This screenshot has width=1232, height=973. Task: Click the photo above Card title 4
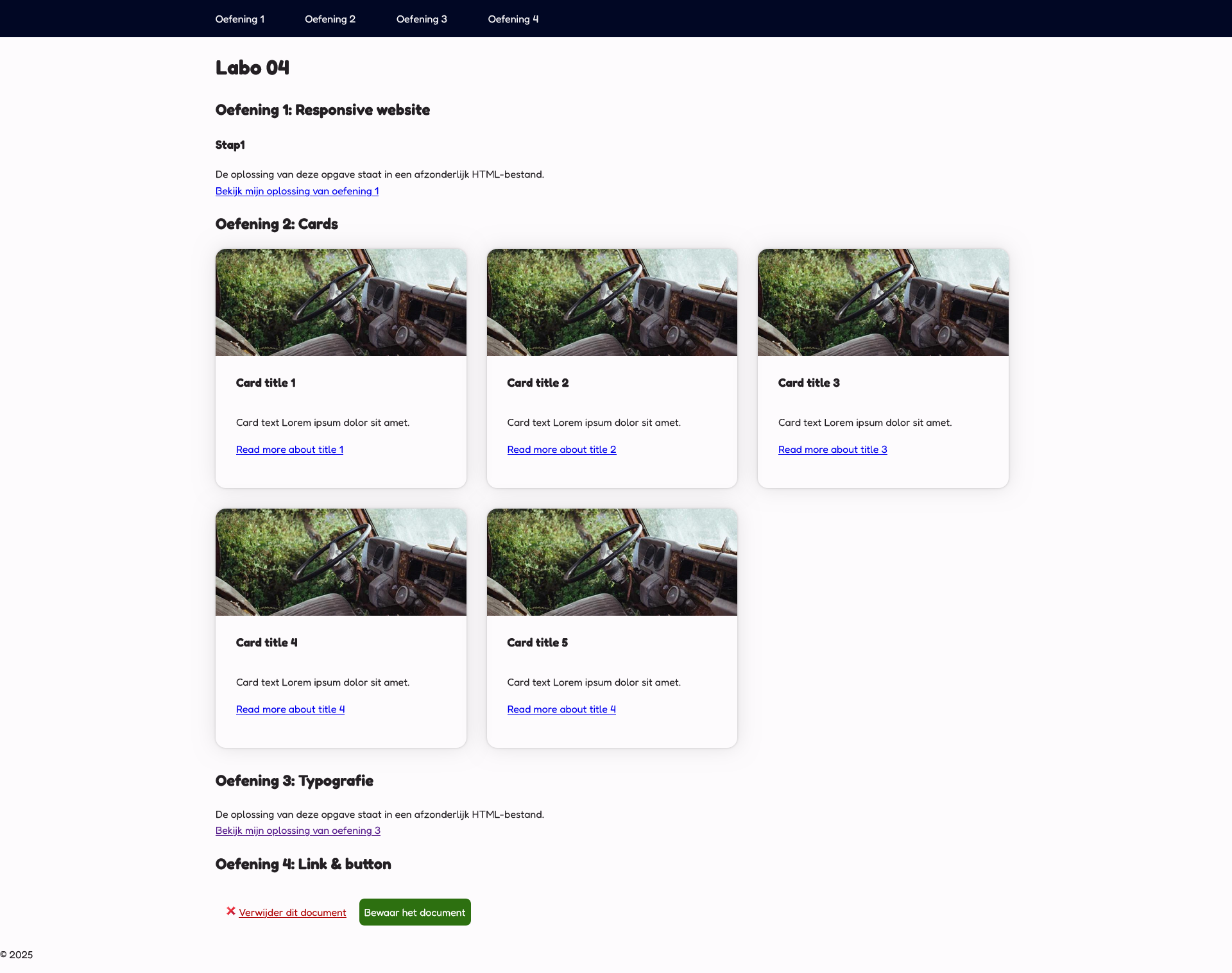[341, 562]
